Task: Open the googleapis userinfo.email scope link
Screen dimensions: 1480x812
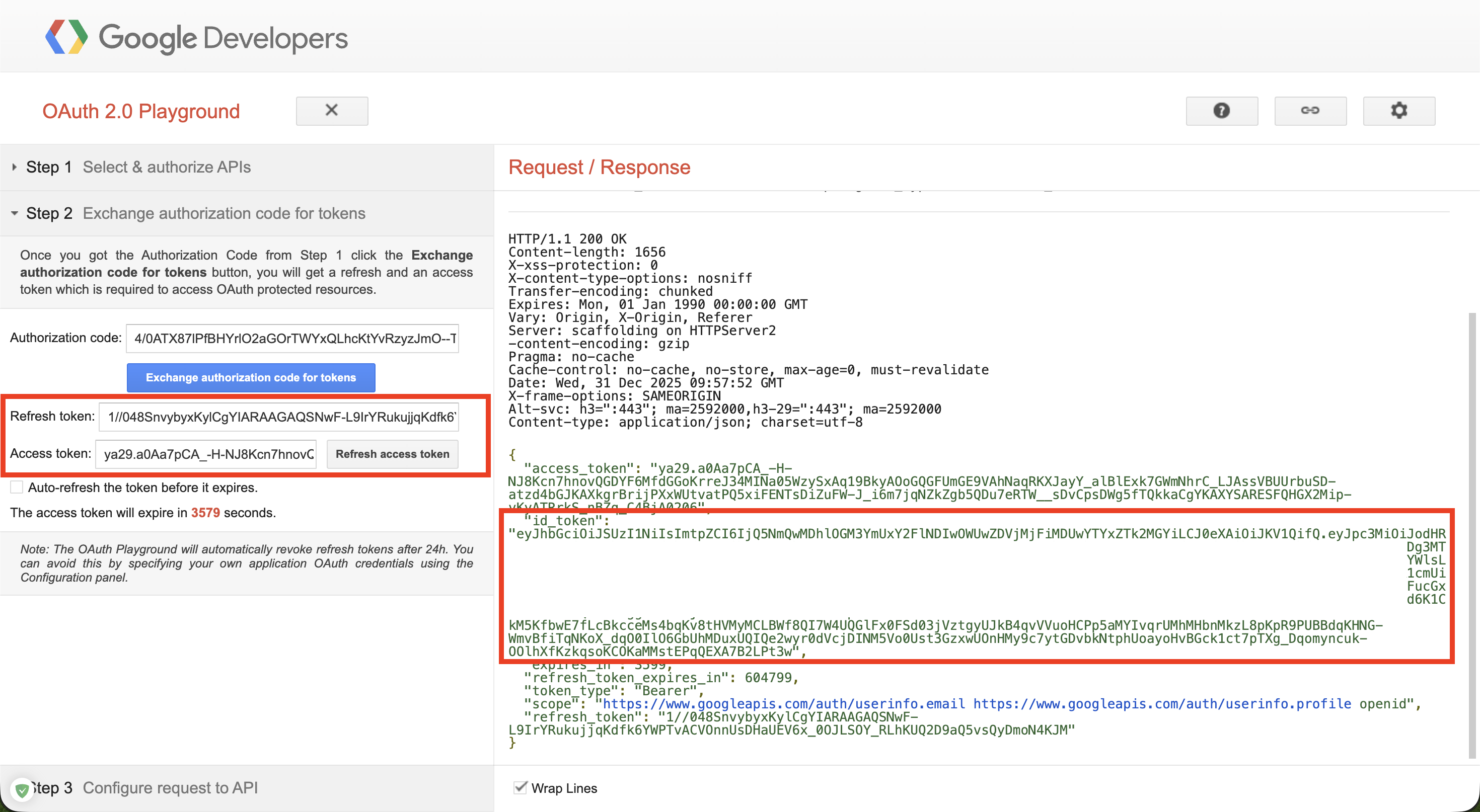Action: coord(782,704)
